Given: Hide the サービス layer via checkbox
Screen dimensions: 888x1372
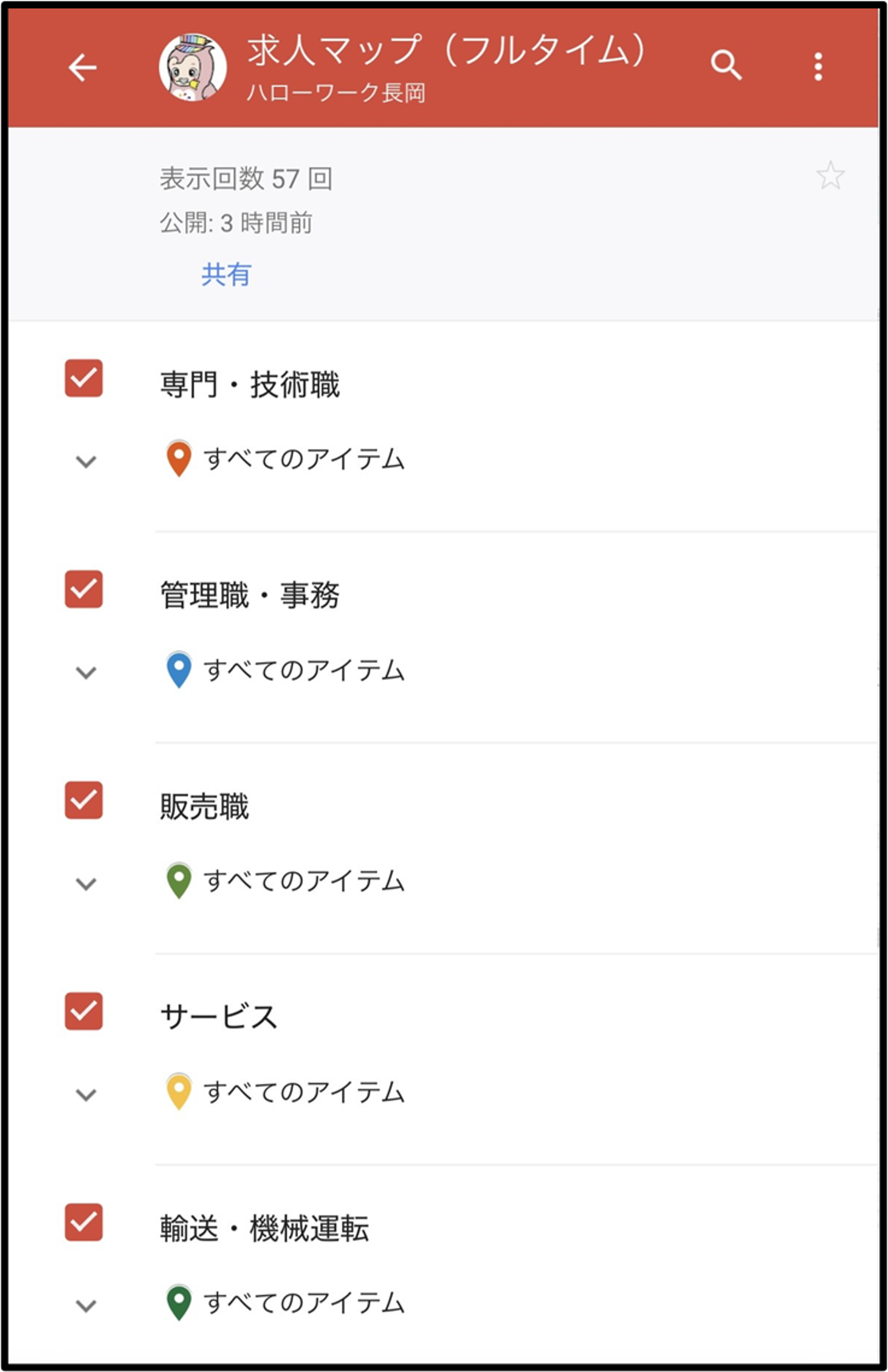Looking at the screenshot, I should click(x=84, y=1012).
